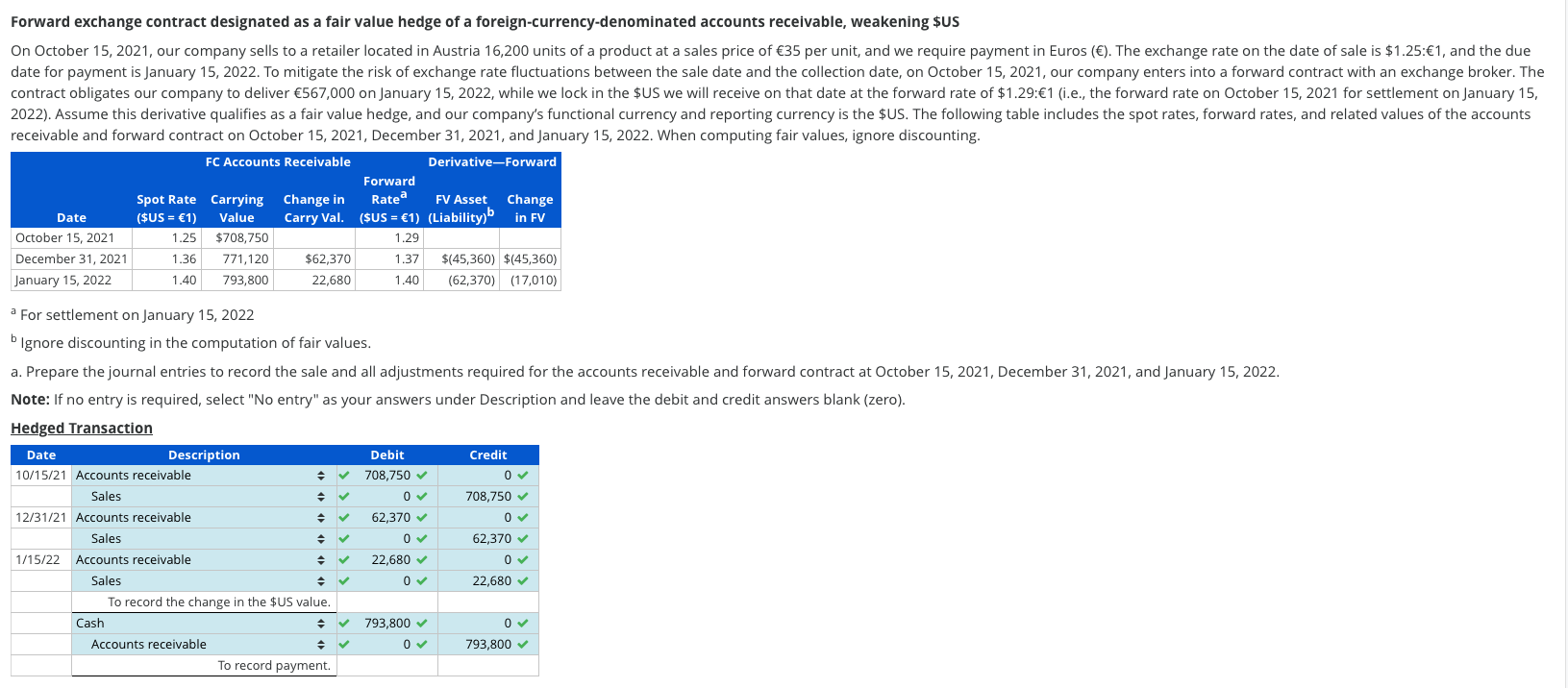Click the Debit column header
1568x688 pixels.
tap(387, 455)
